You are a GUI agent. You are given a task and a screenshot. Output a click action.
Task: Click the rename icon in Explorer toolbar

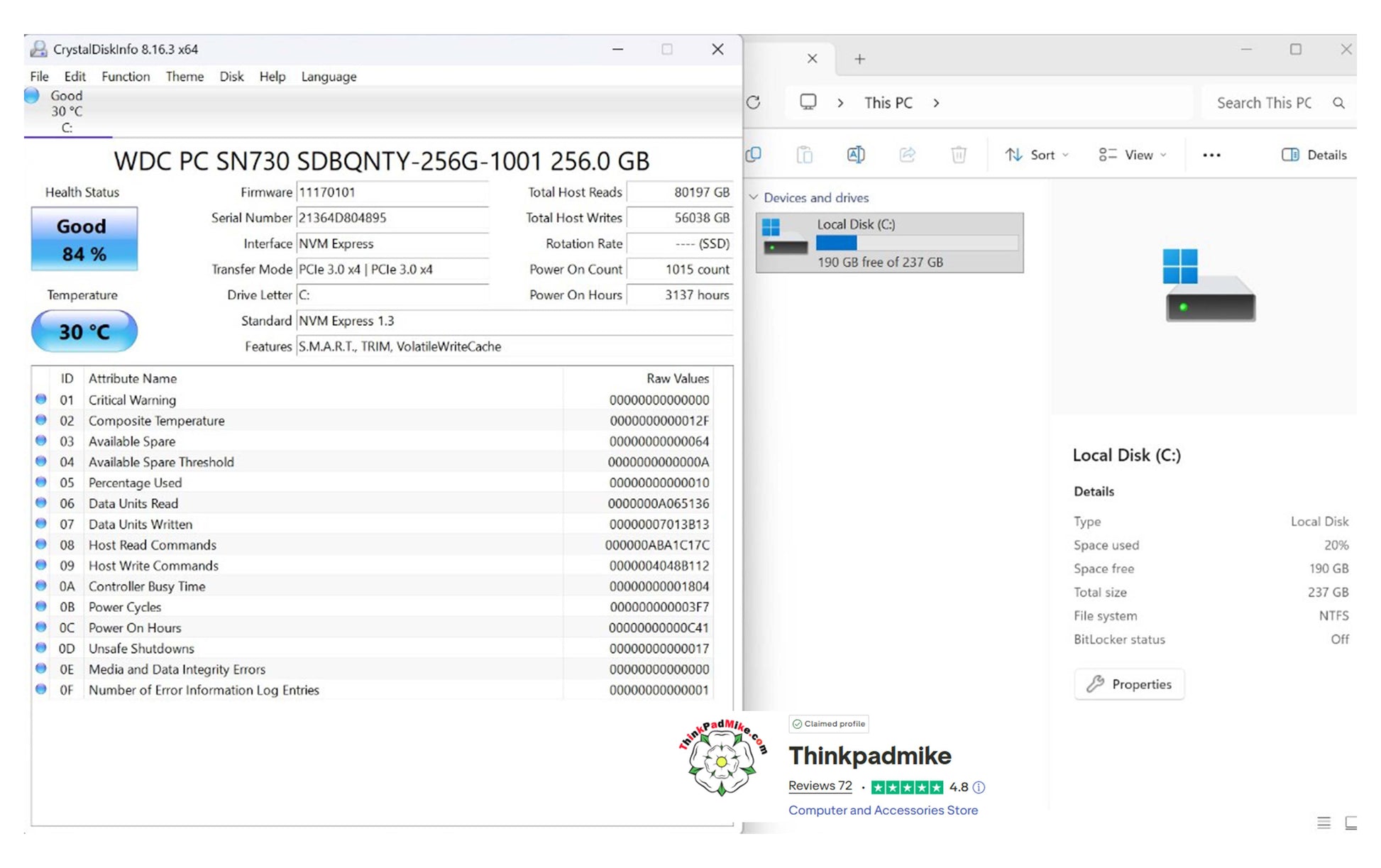click(x=856, y=155)
